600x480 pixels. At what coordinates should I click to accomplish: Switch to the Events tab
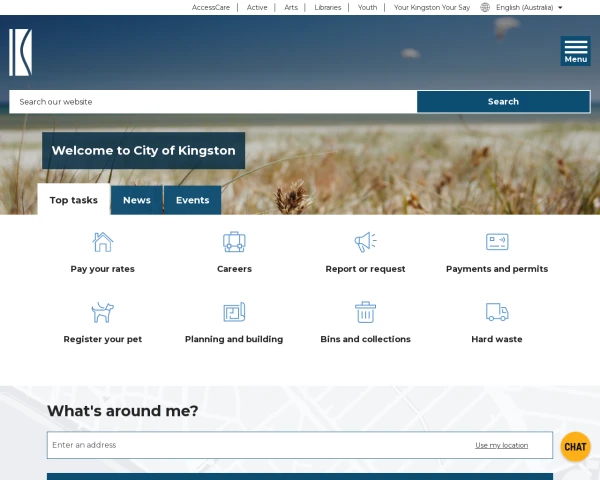click(192, 200)
